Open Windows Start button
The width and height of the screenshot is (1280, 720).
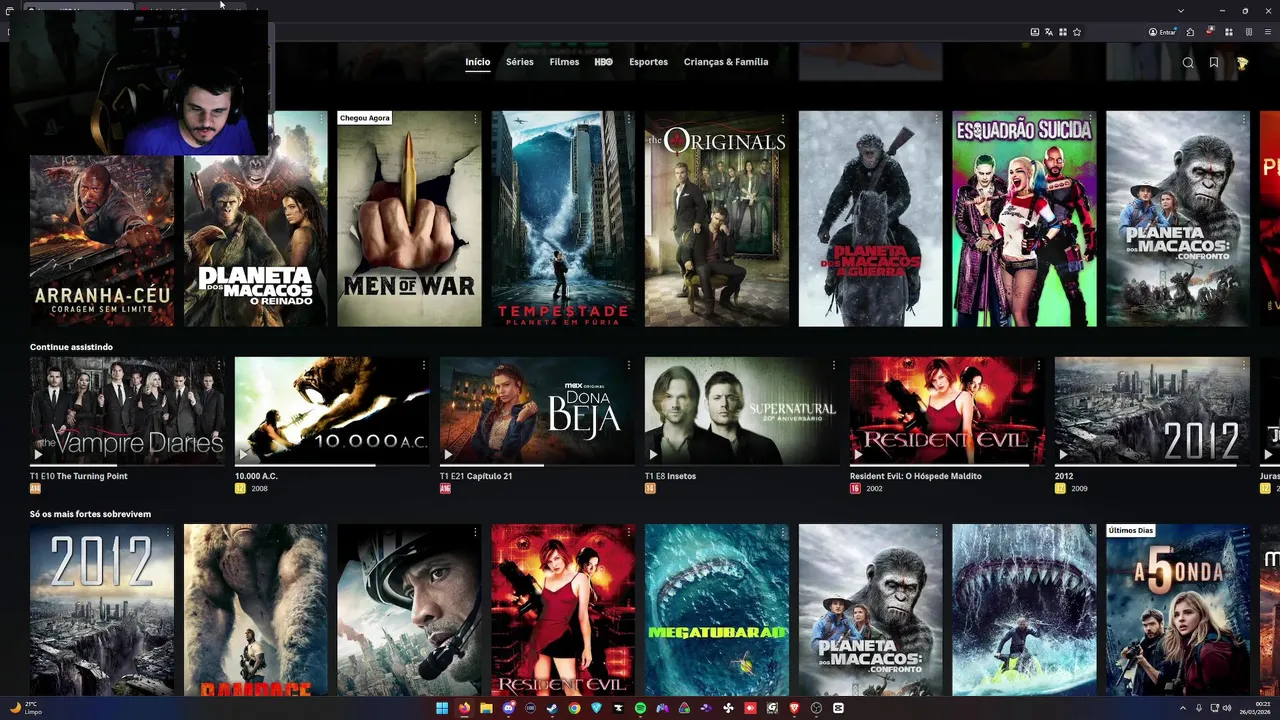[x=442, y=708]
